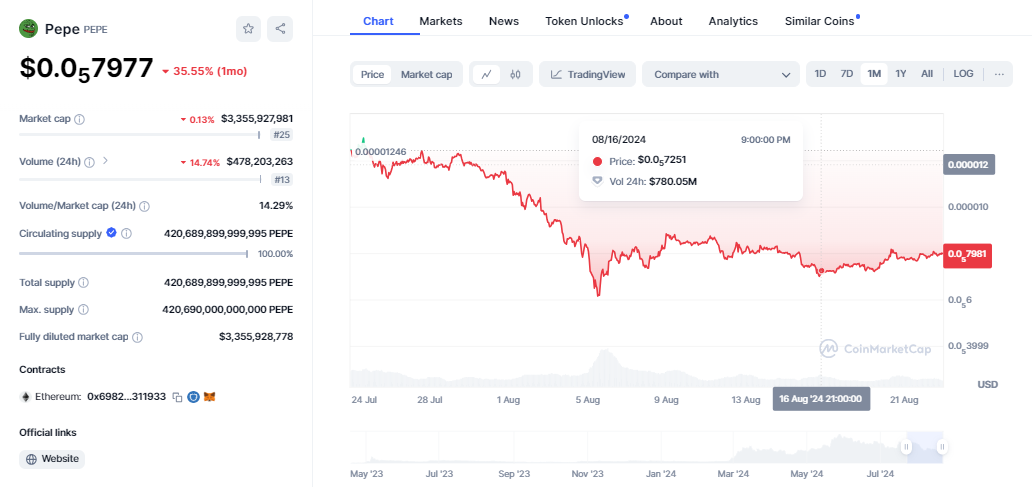Click max supply value 420,690,000,000,000 PEPE
This screenshot has height=487, width=1032.
pyautogui.click(x=228, y=309)
